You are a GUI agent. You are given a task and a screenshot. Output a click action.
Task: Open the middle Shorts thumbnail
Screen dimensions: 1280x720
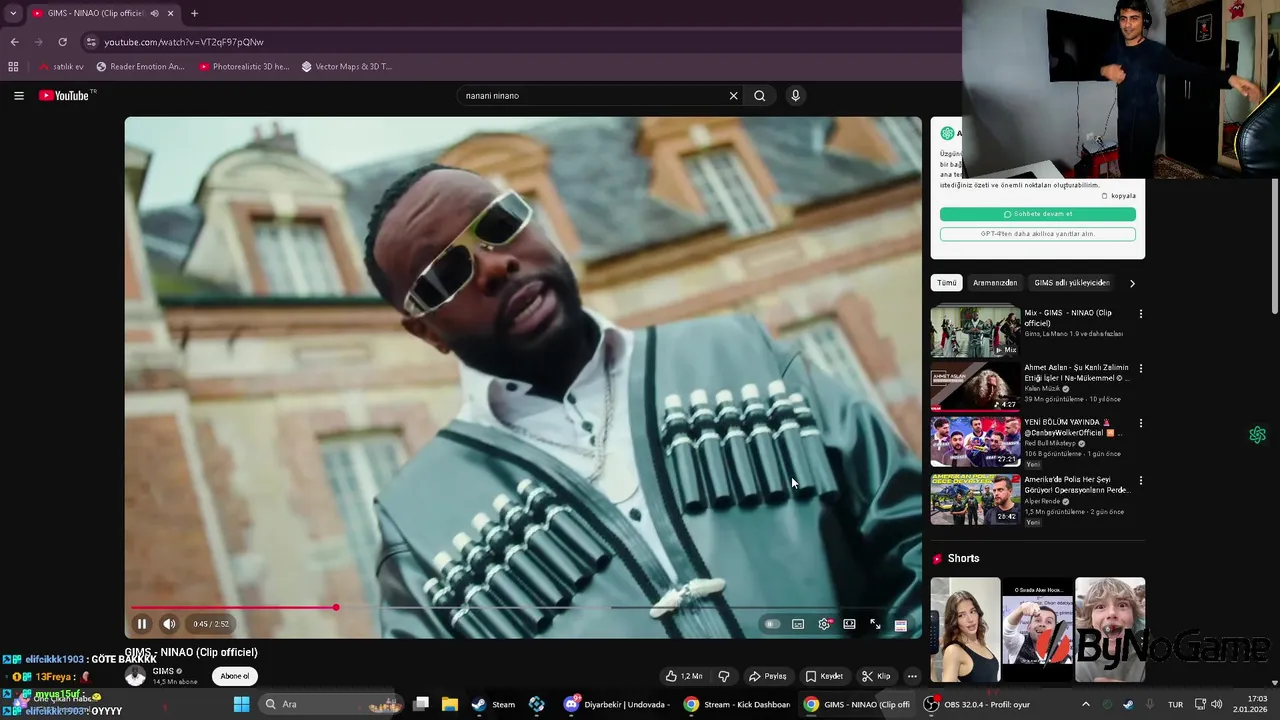click(1037, 630)
